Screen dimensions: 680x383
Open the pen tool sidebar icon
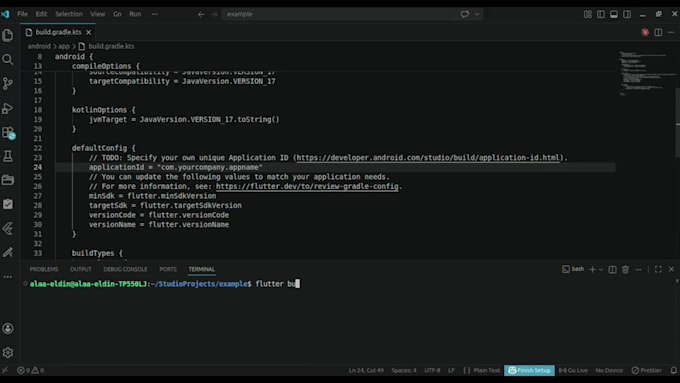pos(8,252)
